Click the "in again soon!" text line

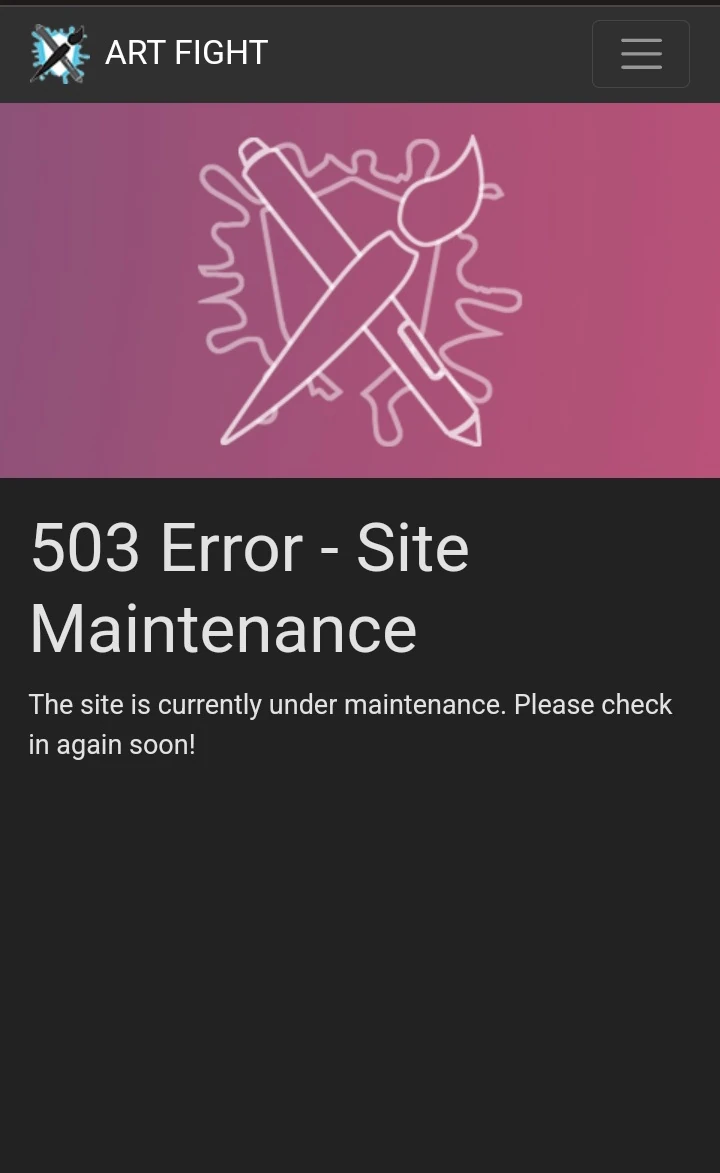pyautogui.click(x=112, y=745)
